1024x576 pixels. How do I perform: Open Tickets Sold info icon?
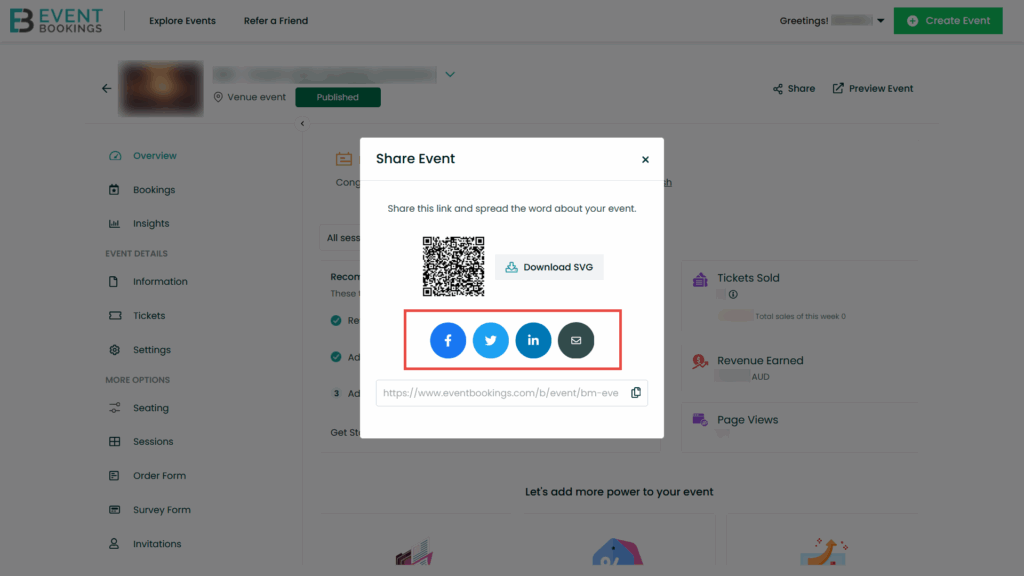pos(733,295)
